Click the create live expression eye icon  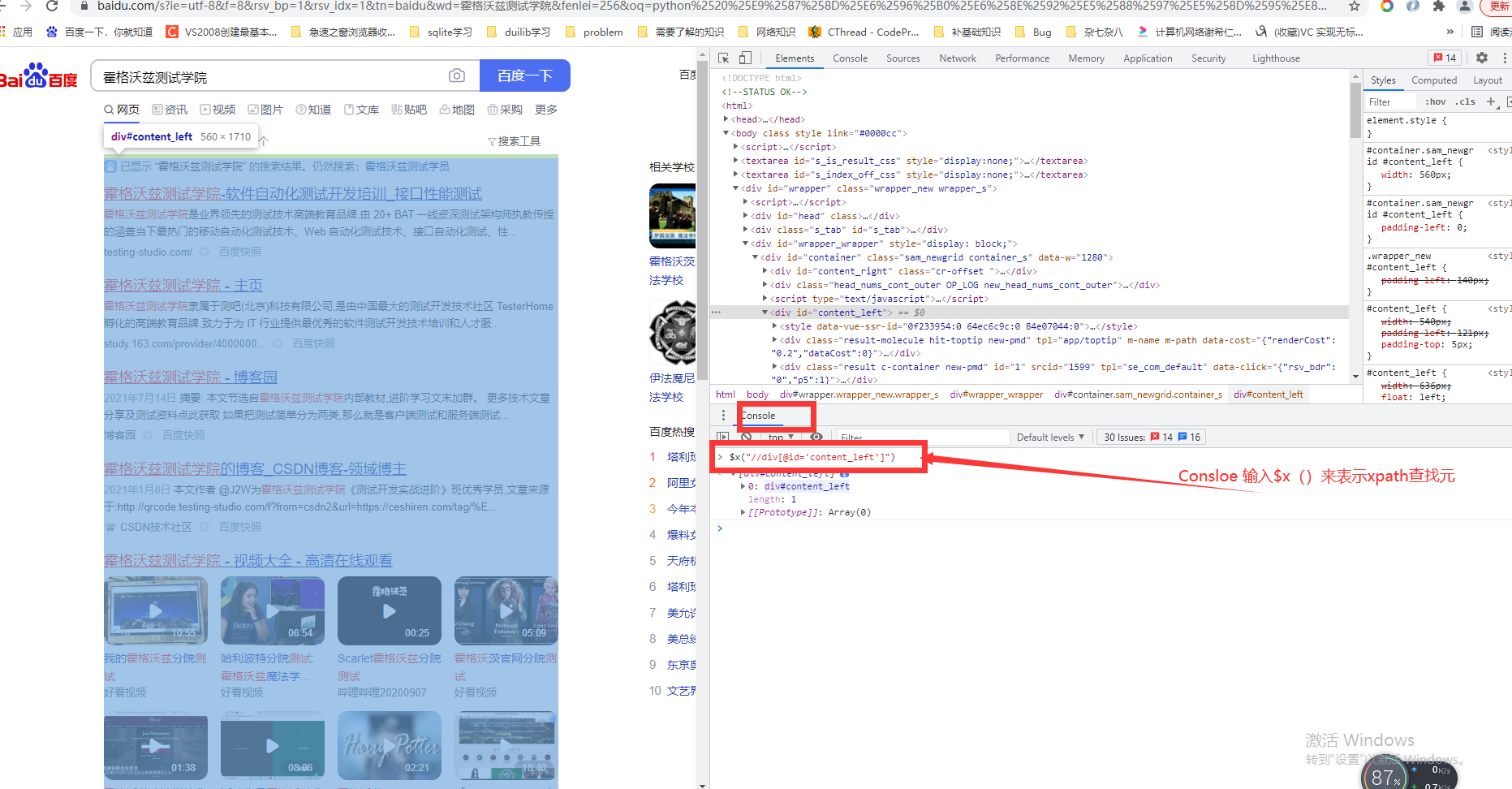[x=816, y=437]
